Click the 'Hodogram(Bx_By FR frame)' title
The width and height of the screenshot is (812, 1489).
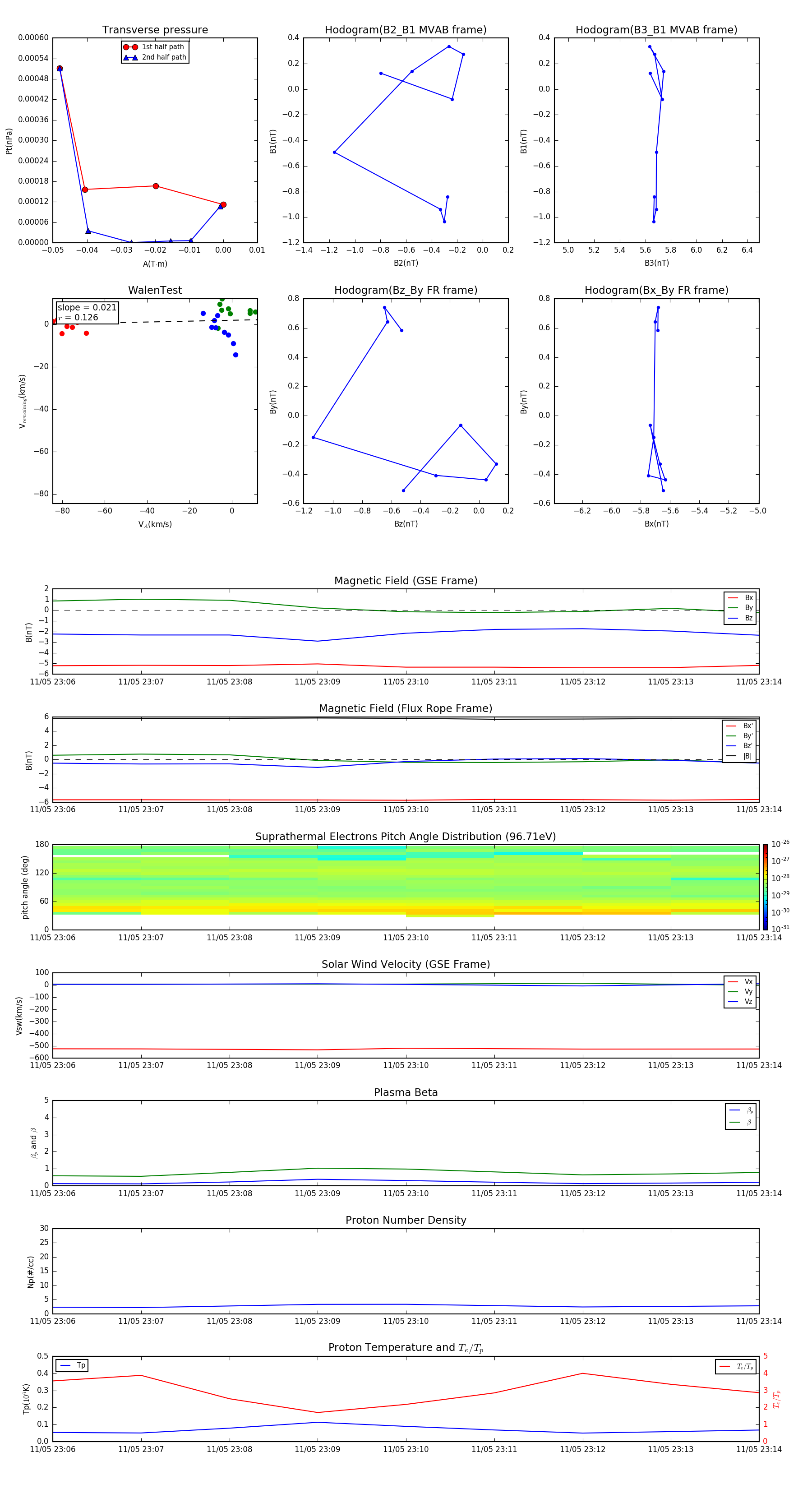(x=656, y=290)
